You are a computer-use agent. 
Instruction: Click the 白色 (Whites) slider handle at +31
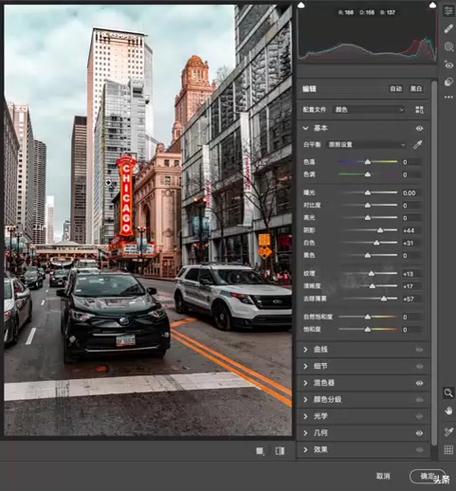click(376, 243)
